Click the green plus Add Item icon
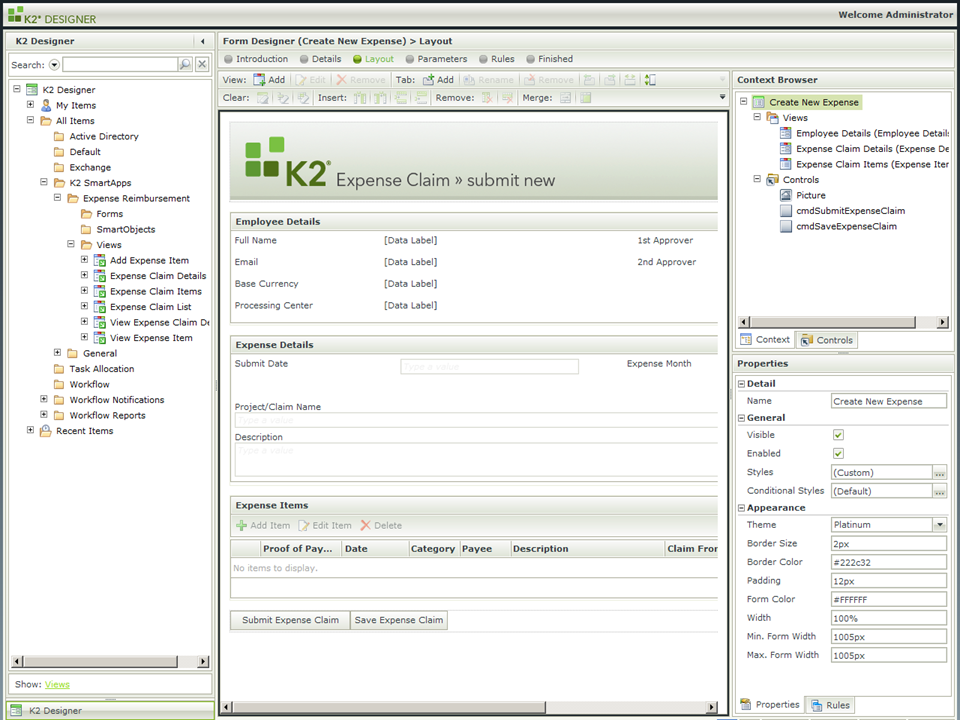The image size is (960, 720). pyautogui.click(x=241, y=525)
